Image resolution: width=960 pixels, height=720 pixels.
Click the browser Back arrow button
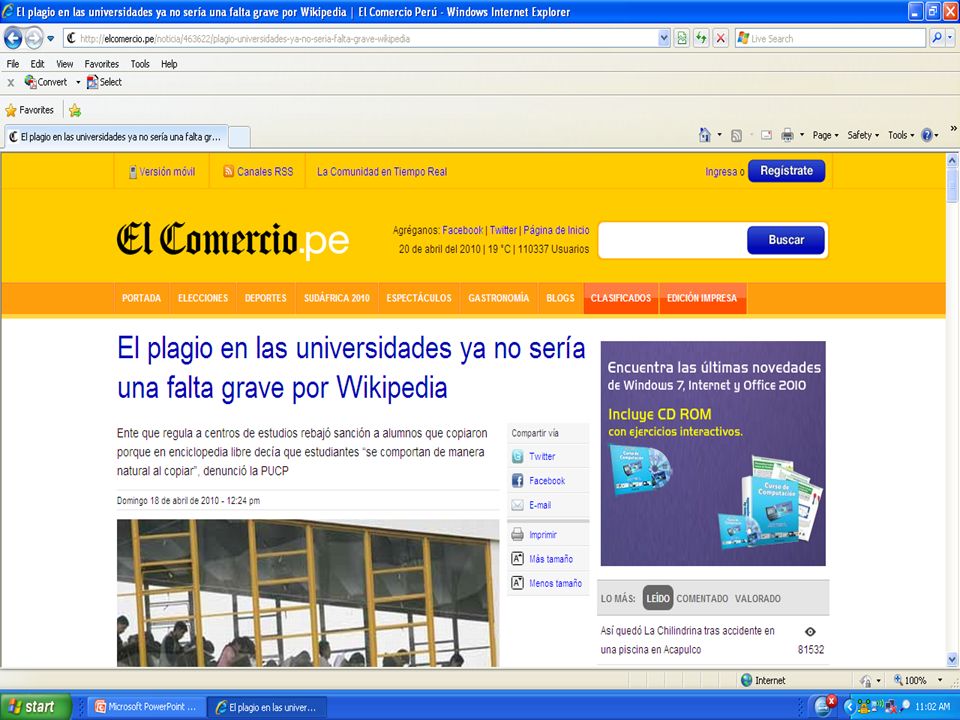point(13,38)
